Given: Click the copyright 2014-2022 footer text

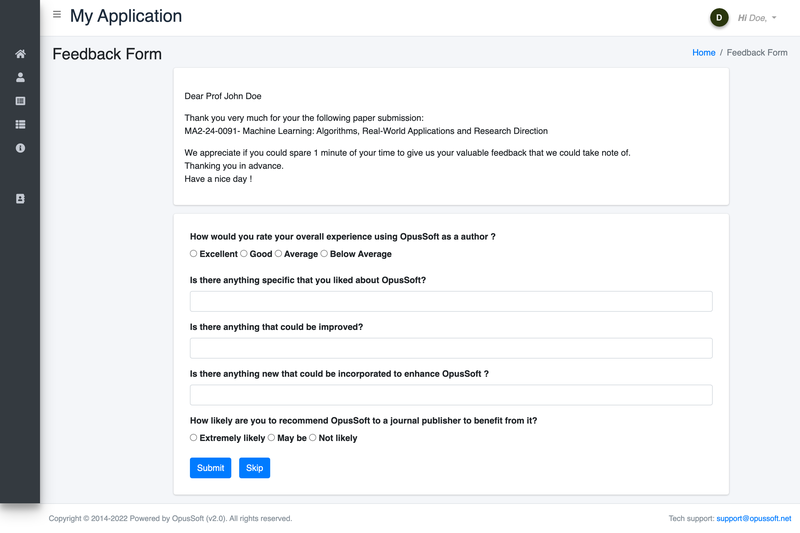Looking at the screenshot, I should [x=170, y=518].
